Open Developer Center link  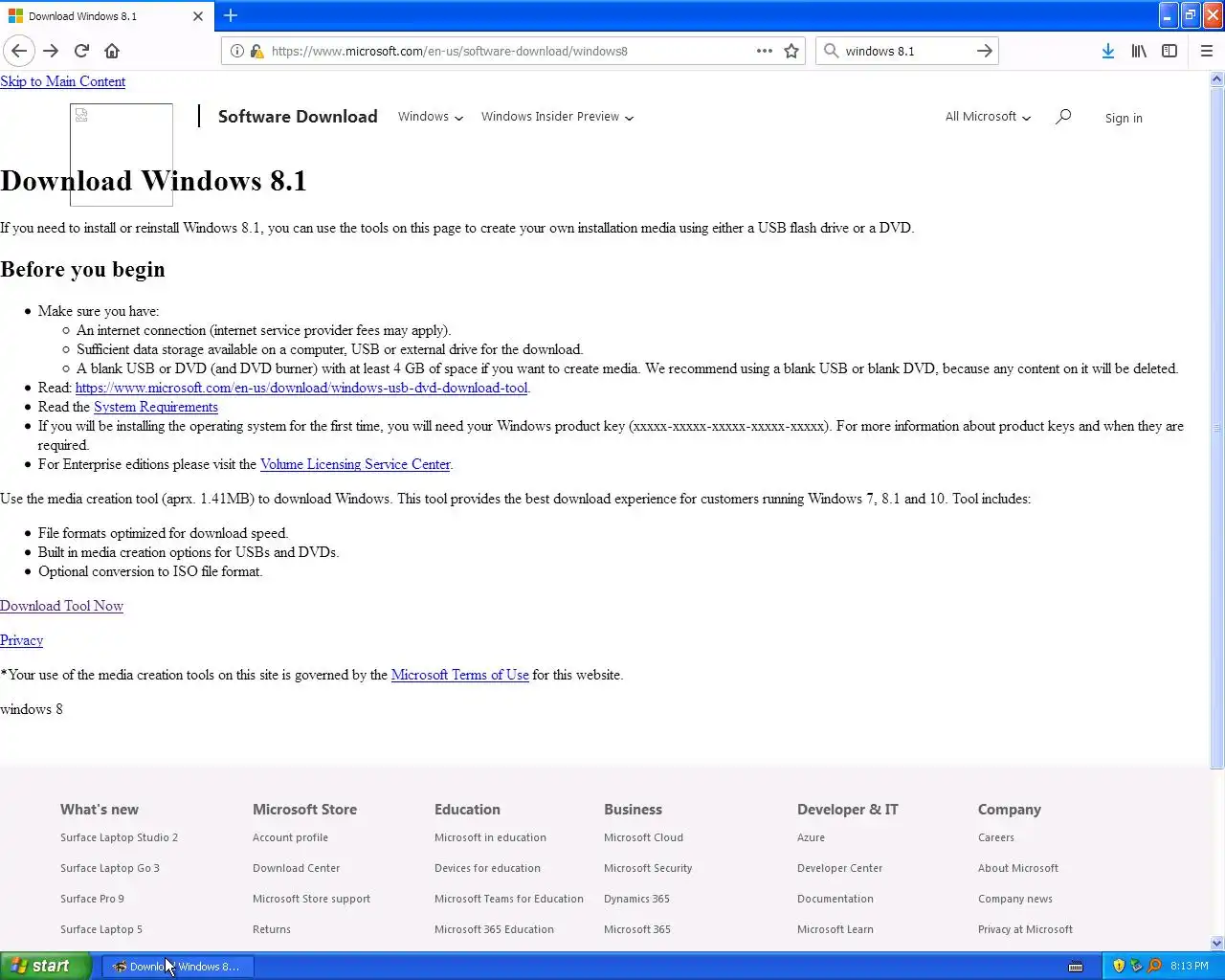click(x=839, y=868)
